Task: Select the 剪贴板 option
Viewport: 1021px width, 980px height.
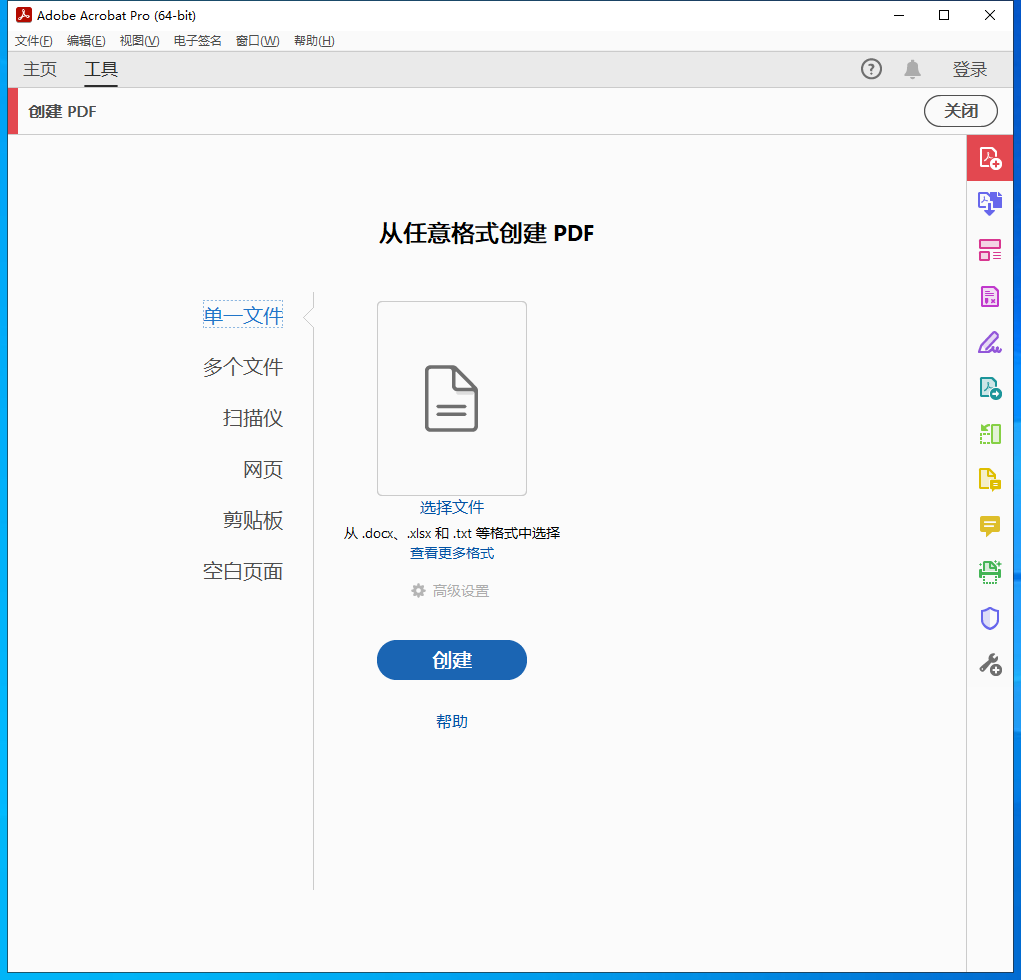Action: [x=253, y=520]
